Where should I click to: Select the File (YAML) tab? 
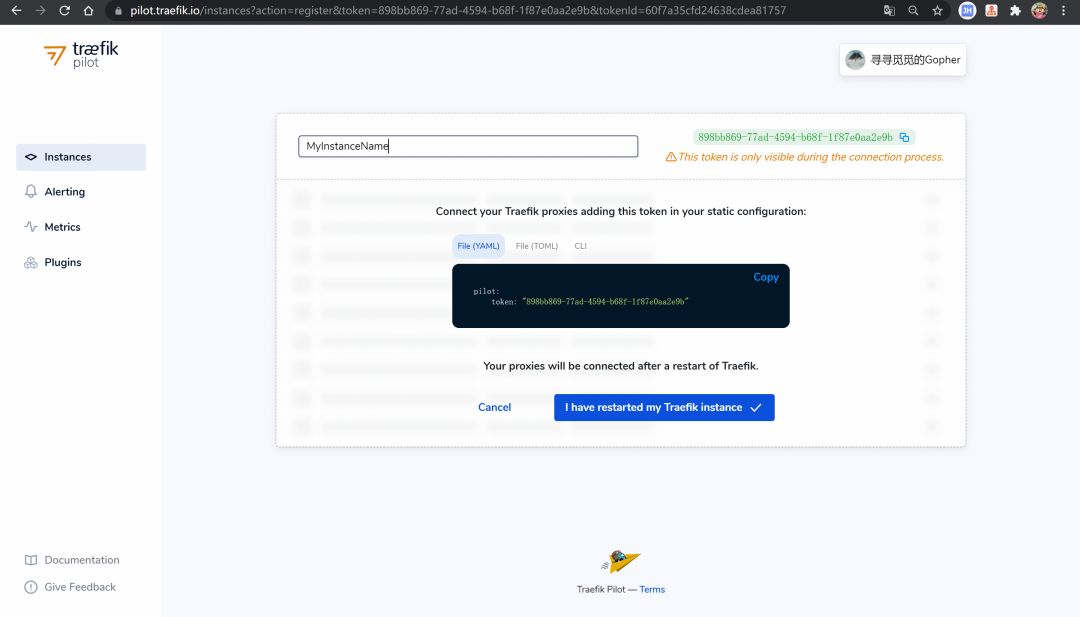(478, 246)
